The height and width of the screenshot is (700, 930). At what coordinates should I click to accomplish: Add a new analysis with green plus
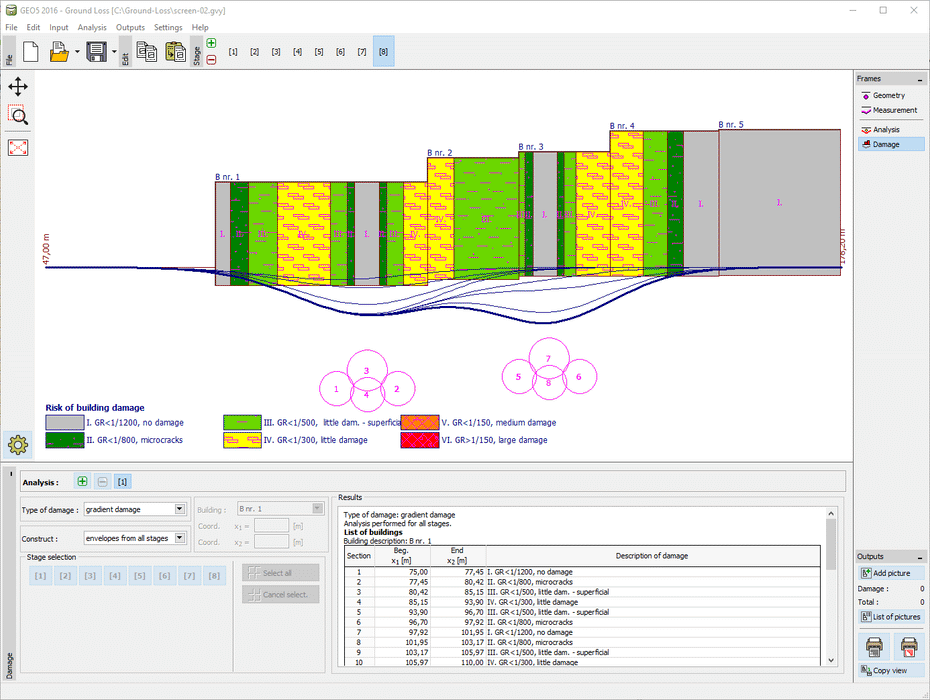pos(82,482)
